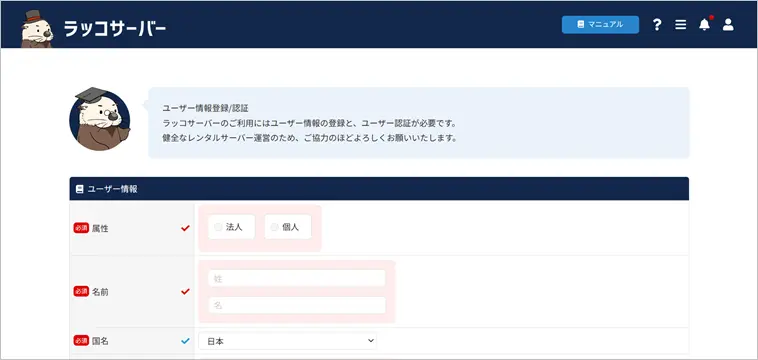Viewport: 758px width, 360px height.
Task: Open the マニュアル manual button
Action: click(600, 24)
